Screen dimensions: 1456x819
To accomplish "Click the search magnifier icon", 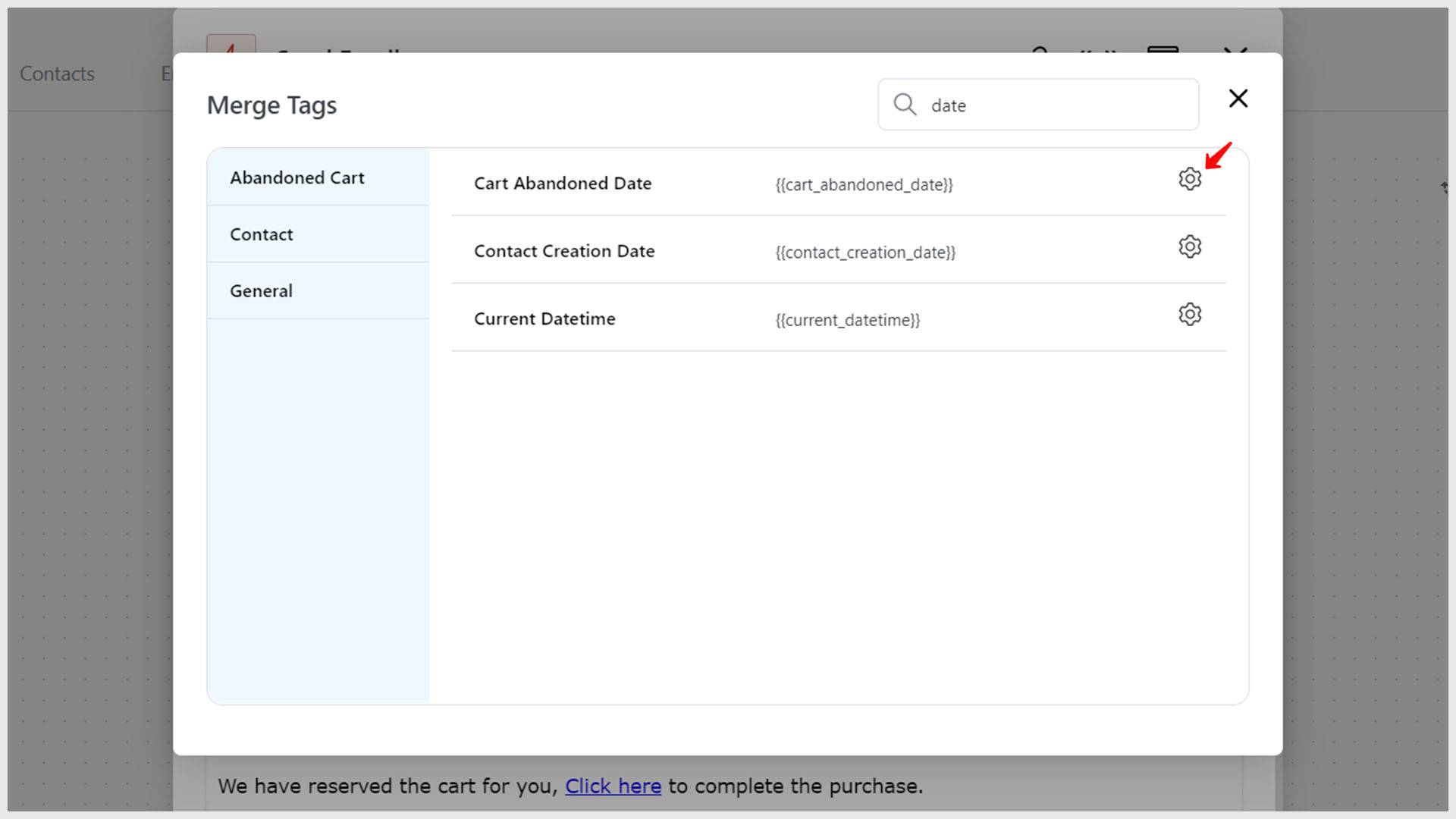I will pyautogui.click(x=904, y=105).
